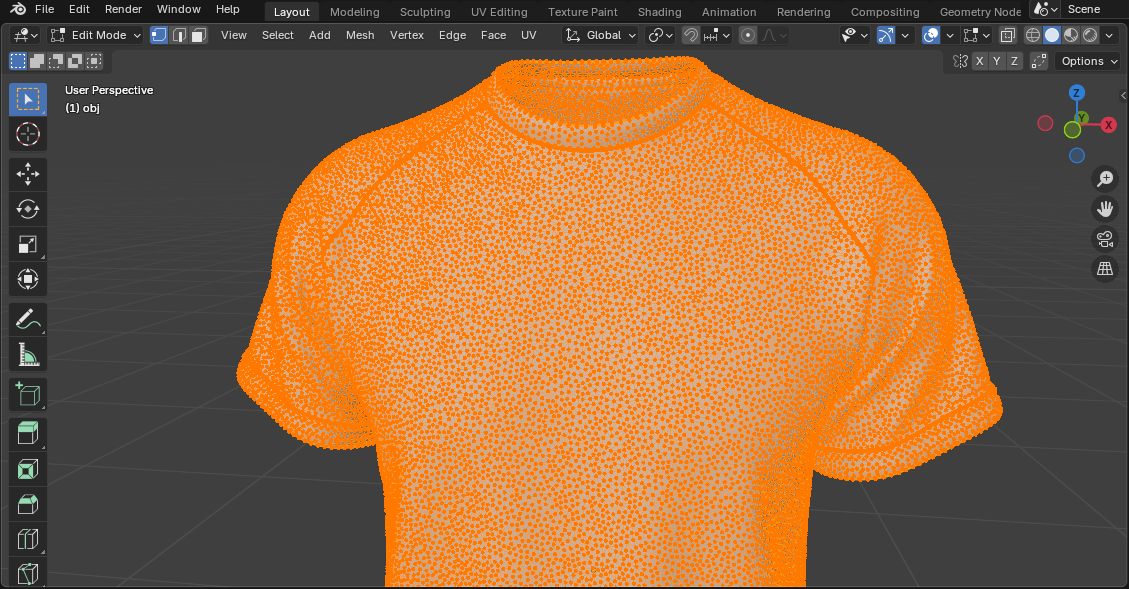This screenshot has width=1129, height=589.
Task: Open the Global transform orientation dropdown
Action: pos(600,34)
